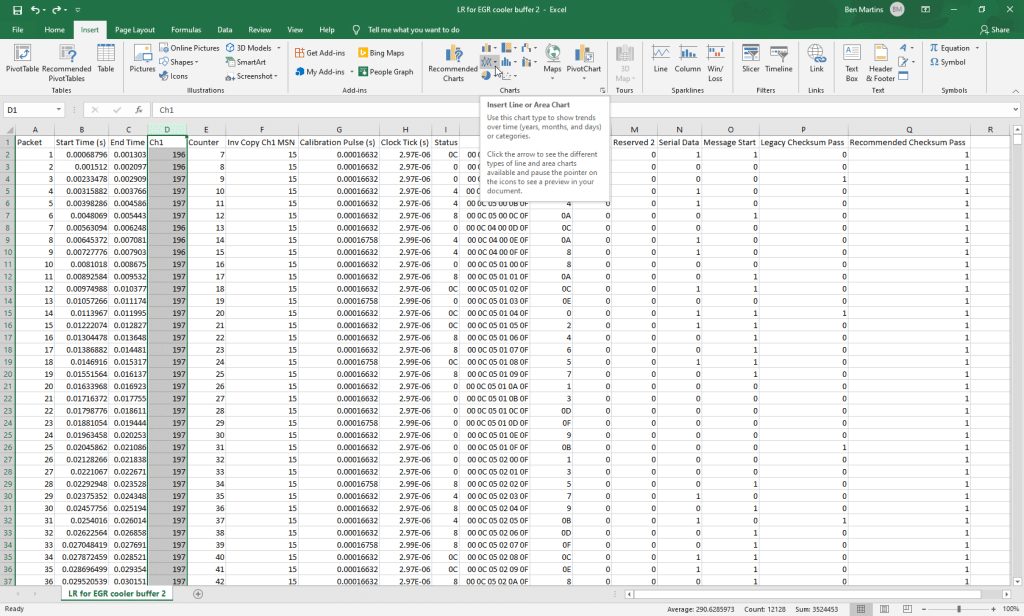Select cell Q1 Recommended Checksum Pass
1024x616 pixels.
[908, 142]
